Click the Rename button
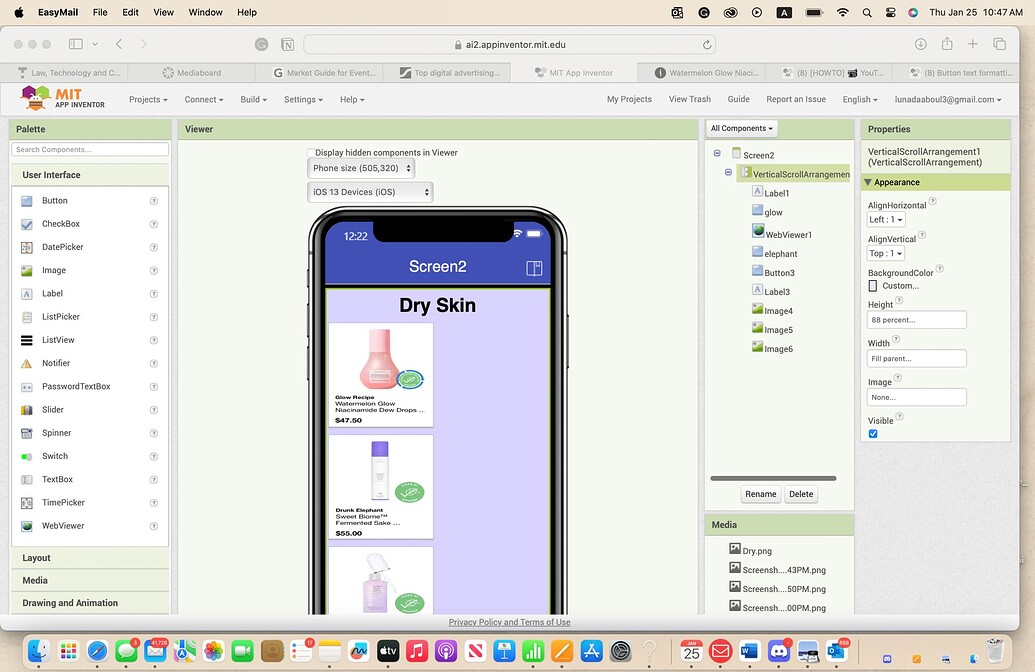The height and width of the screenshot is (672, 1035). (x=760, y=494)
